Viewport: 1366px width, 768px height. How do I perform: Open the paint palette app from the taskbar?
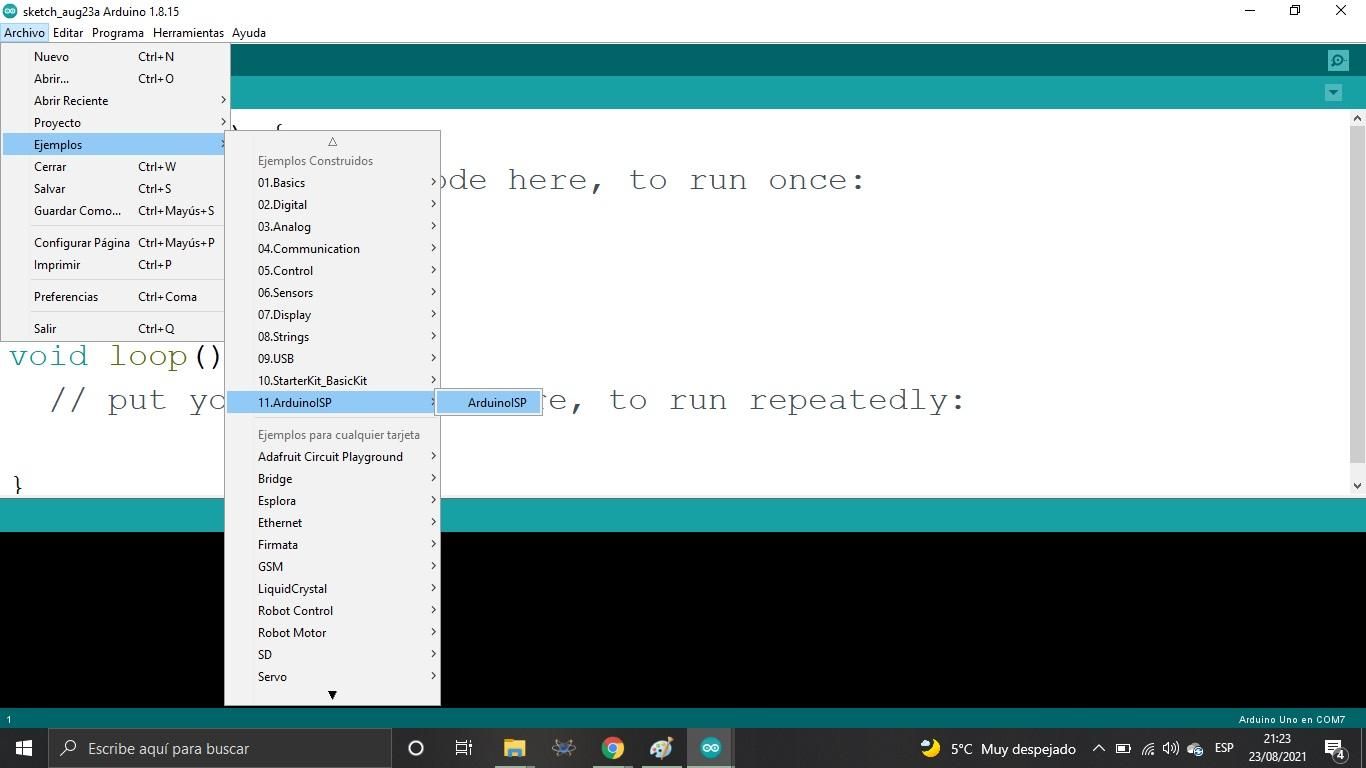click(661, 747)
